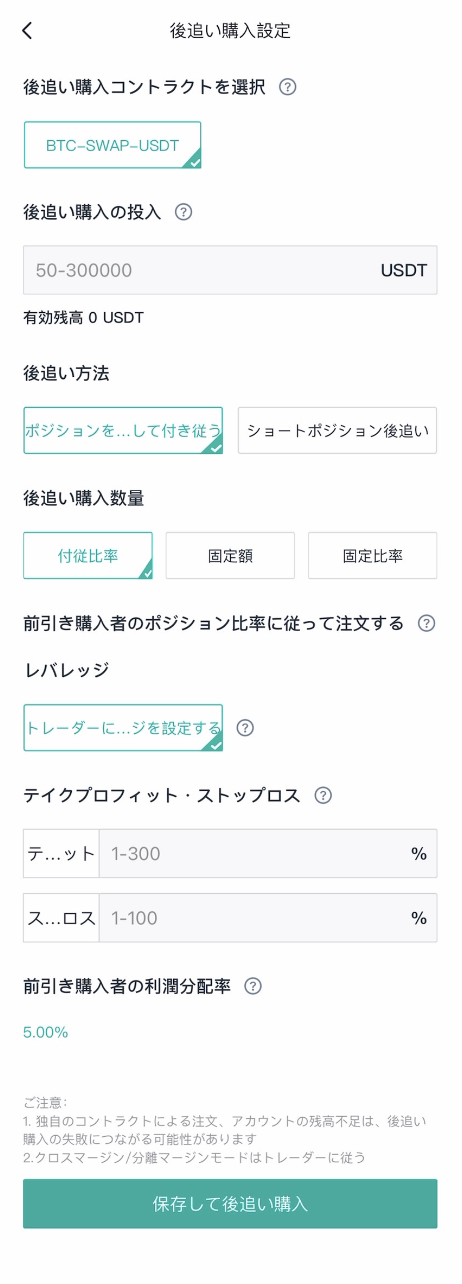Choose ショートポジション後追い method

(338, 431)
